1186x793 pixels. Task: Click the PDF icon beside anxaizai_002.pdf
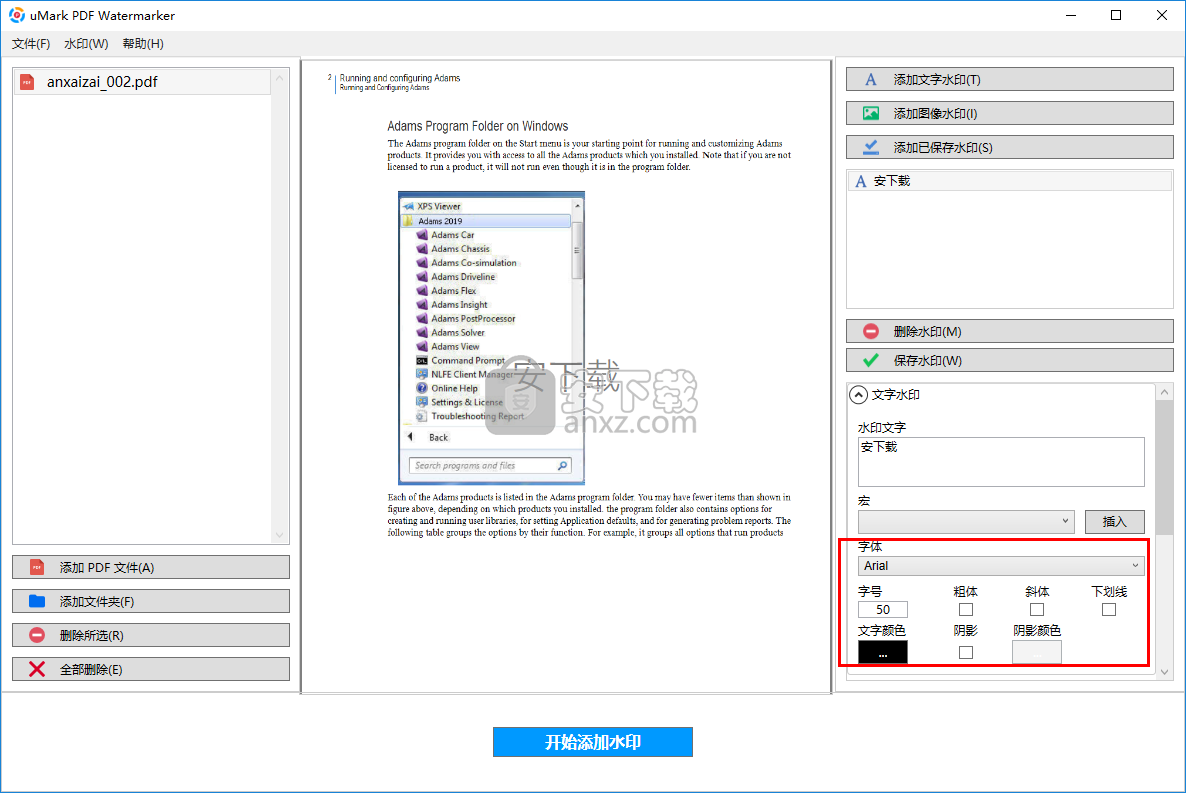coord(27,82)
